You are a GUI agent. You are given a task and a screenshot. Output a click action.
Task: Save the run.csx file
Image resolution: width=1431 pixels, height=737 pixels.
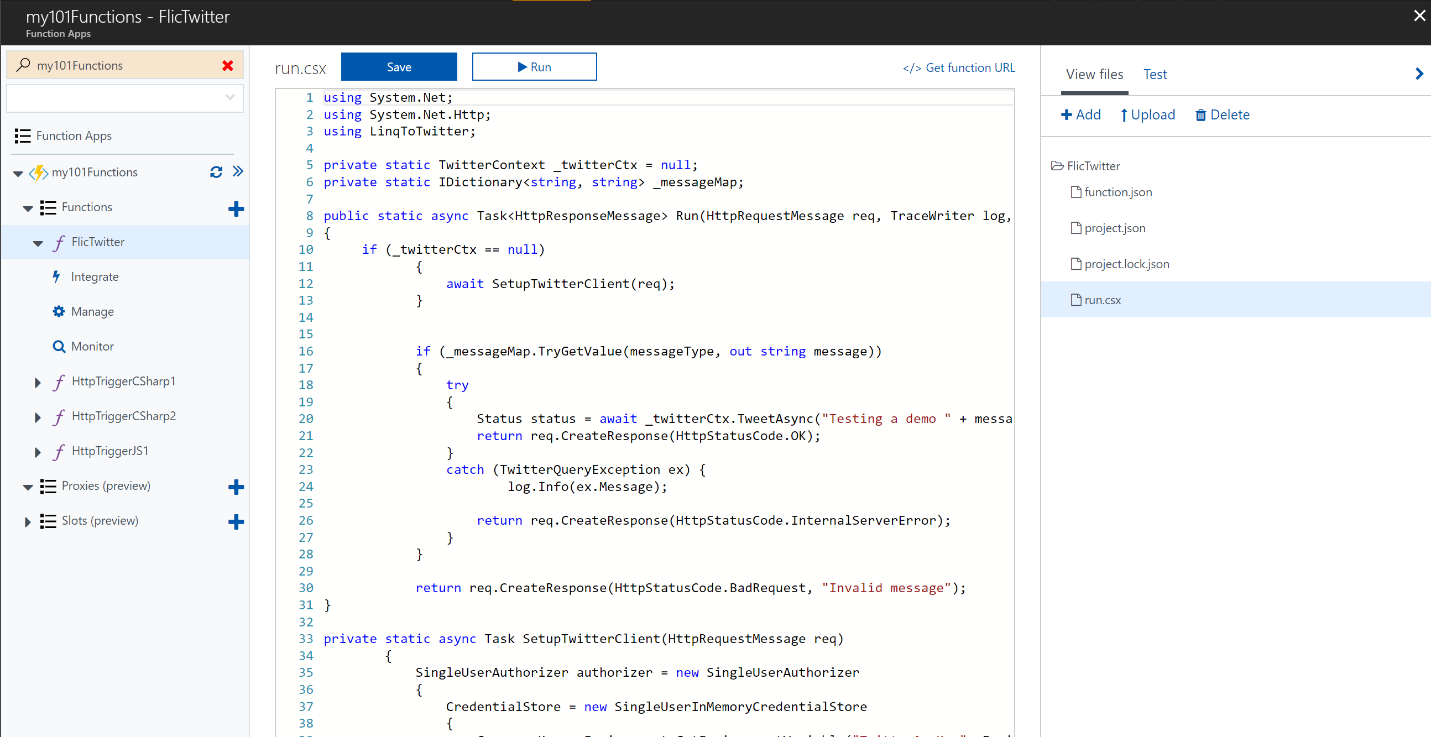[x=399, y=67]
